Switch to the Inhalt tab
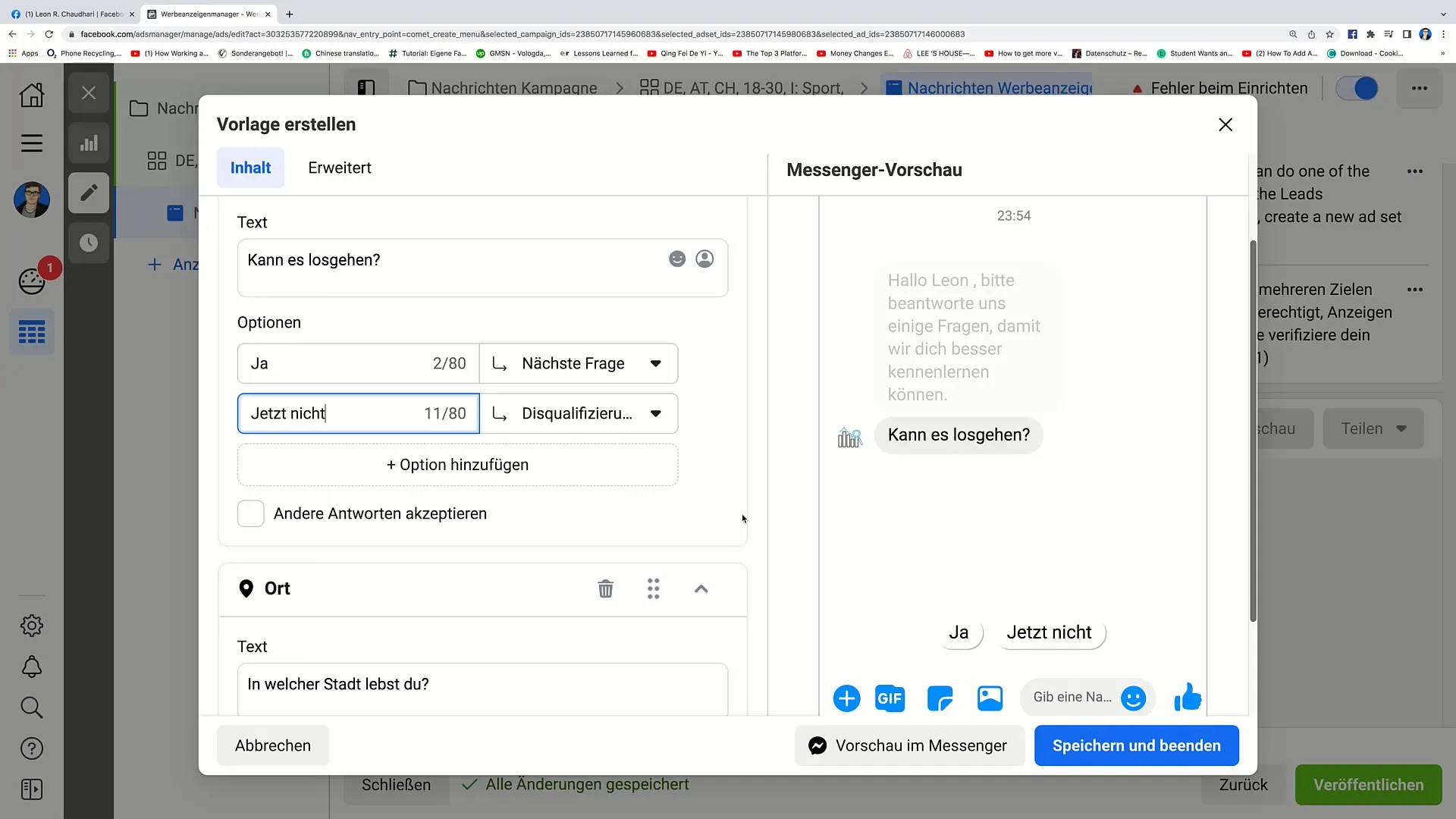This screenshot has width=1456, height=819. pyautogui.click(x=251, y=168)
